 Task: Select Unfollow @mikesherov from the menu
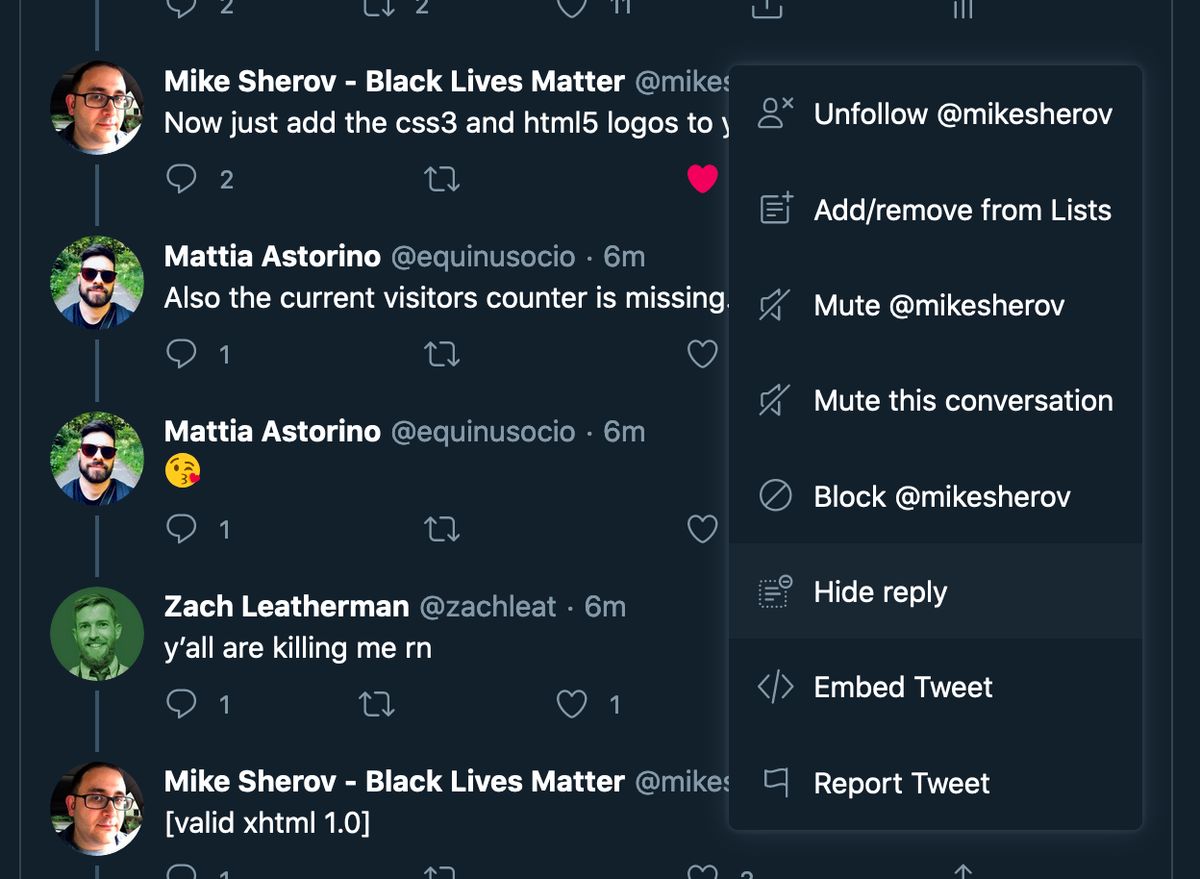(x=936, y=114)
